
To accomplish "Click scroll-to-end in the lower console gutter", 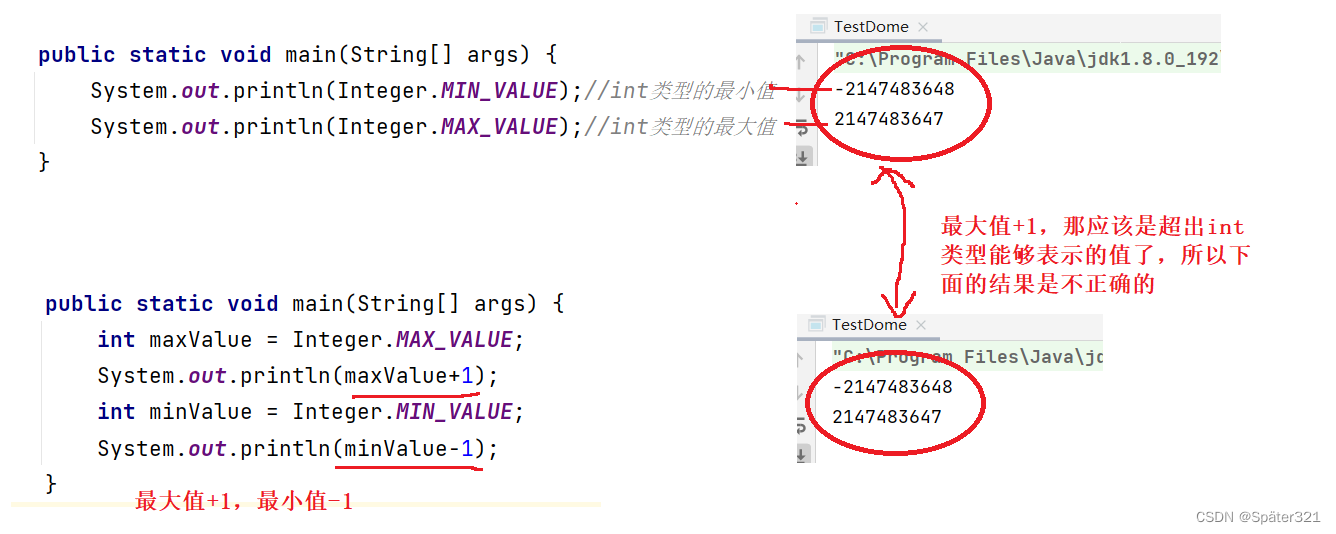I will pos(802,453).
